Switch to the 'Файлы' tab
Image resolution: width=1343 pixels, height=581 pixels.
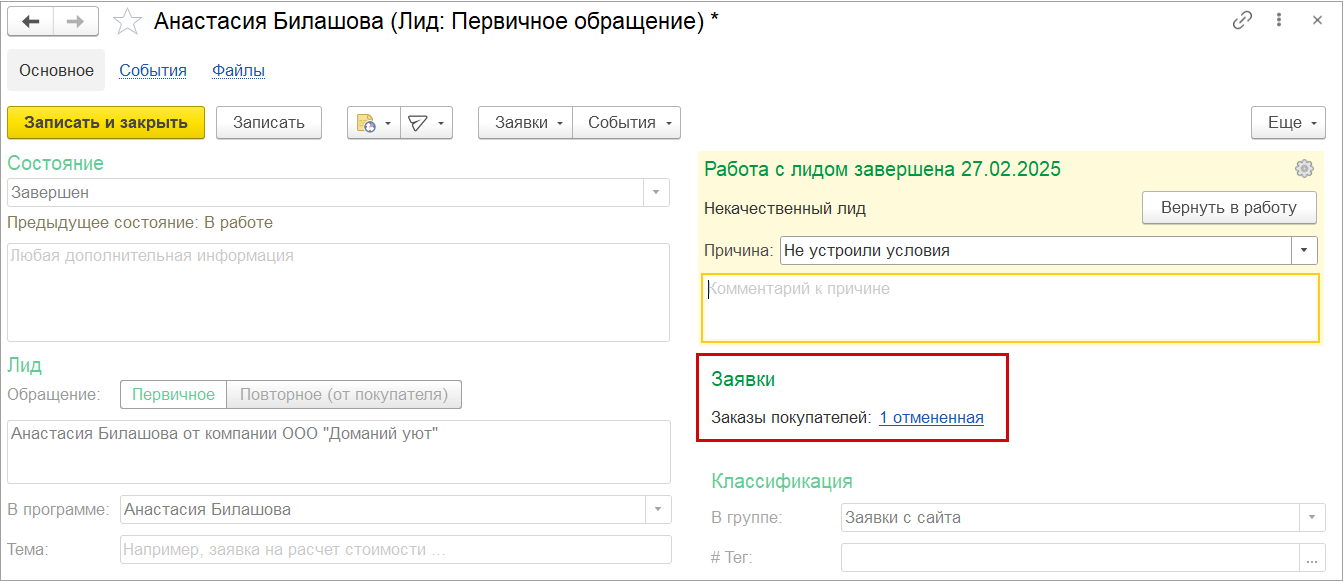[238, 71]
